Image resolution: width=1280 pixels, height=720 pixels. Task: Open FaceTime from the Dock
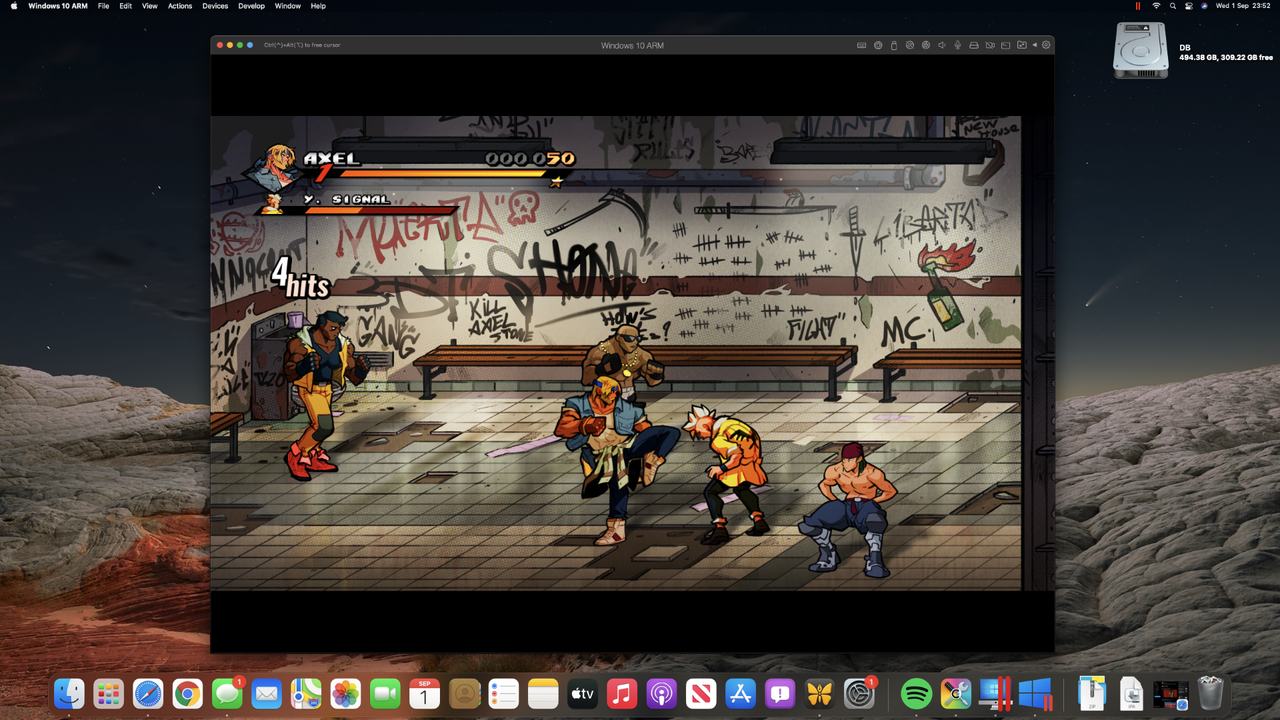pyautogui.click(x=385, y=693)
